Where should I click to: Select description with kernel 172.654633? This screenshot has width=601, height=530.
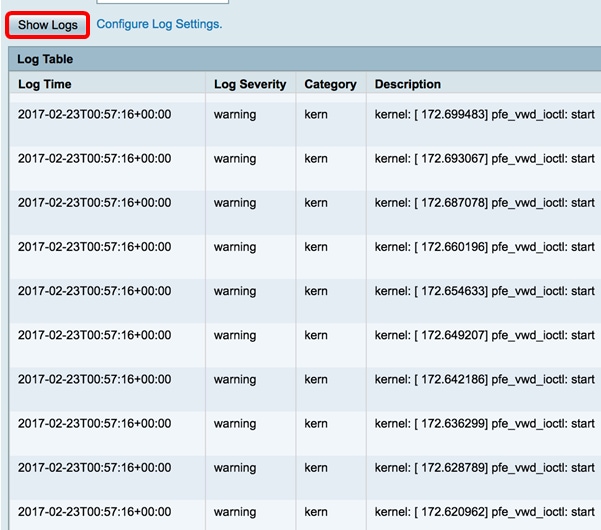click(484, 291)
